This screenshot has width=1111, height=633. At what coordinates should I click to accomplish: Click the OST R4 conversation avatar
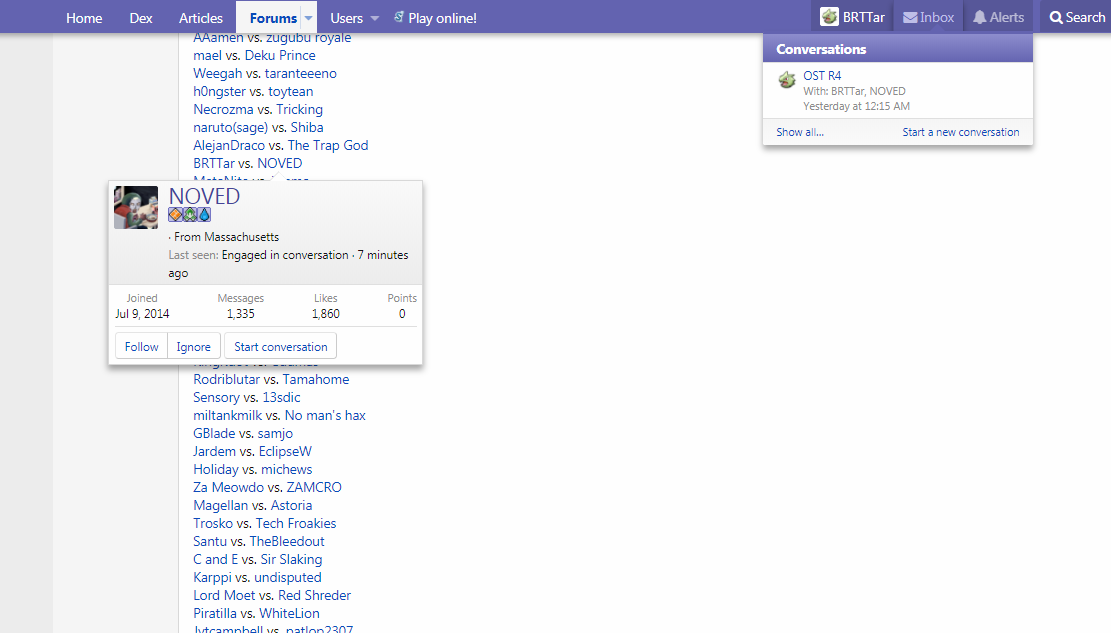pos(787,80)
